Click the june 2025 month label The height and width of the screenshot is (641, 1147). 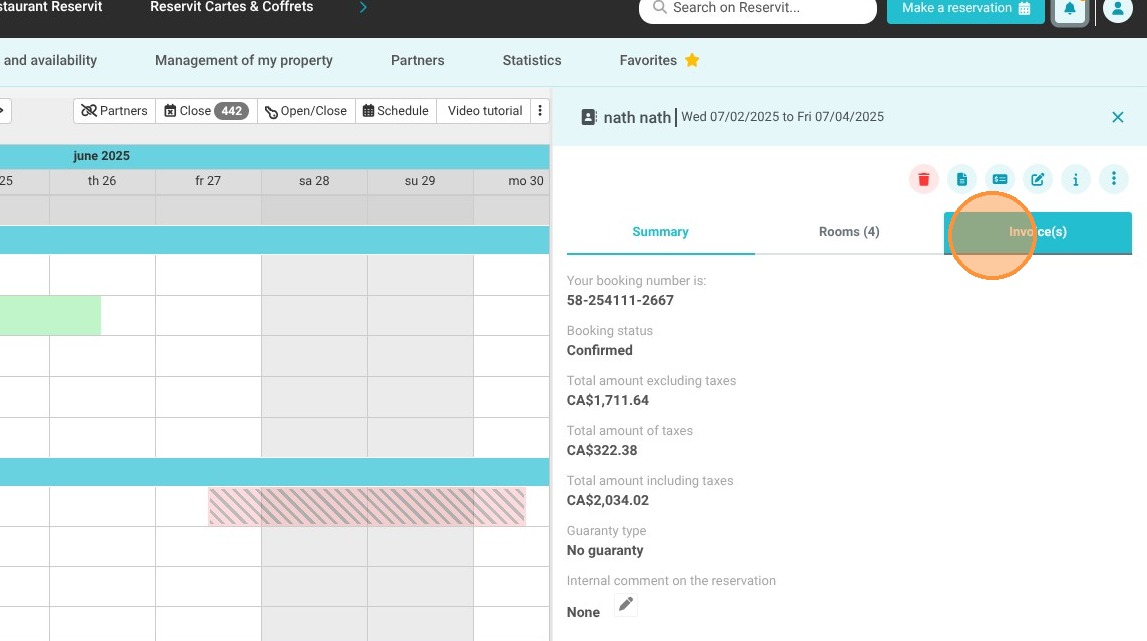(102, 156)
